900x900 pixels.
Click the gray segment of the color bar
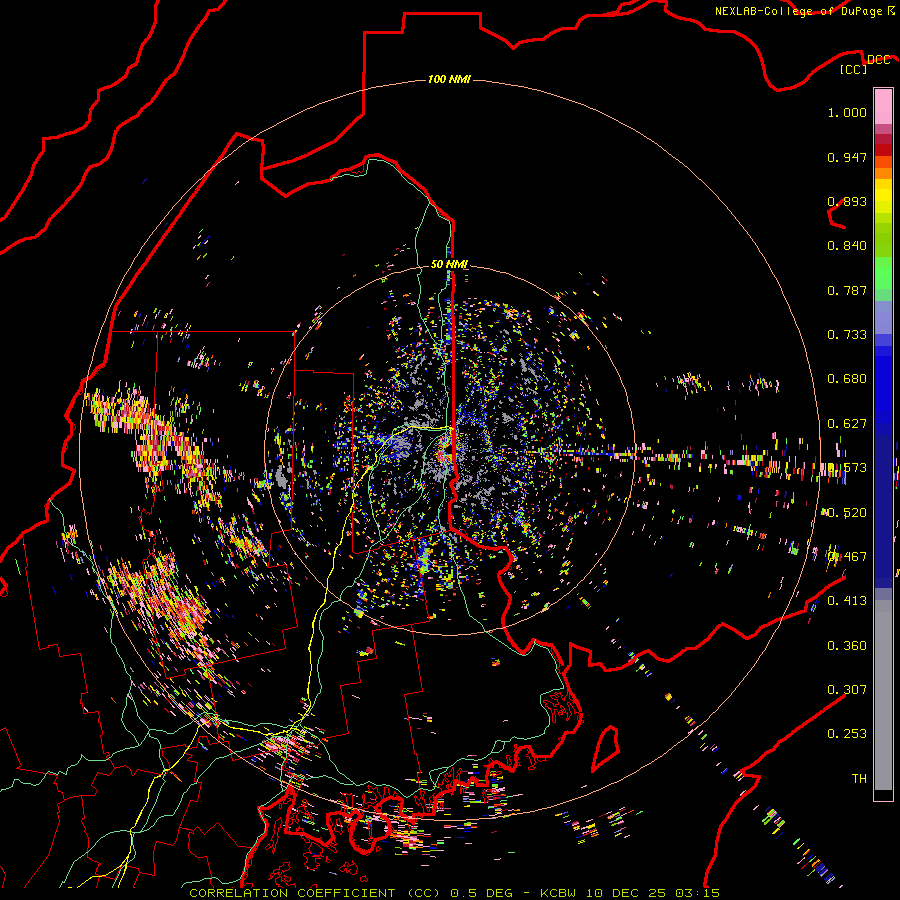[x=883, y=695]
